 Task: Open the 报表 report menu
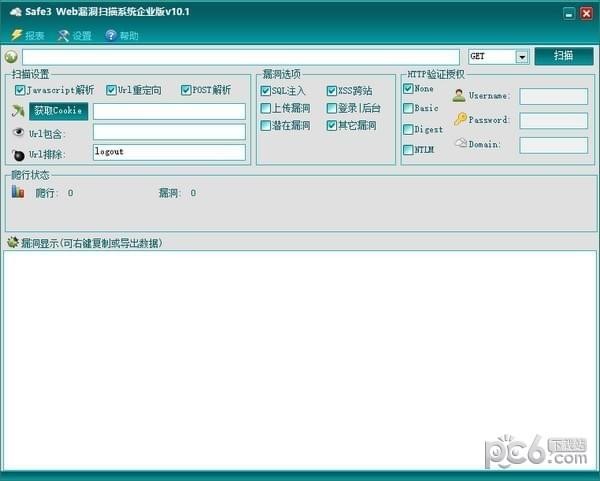pos(34,36)
